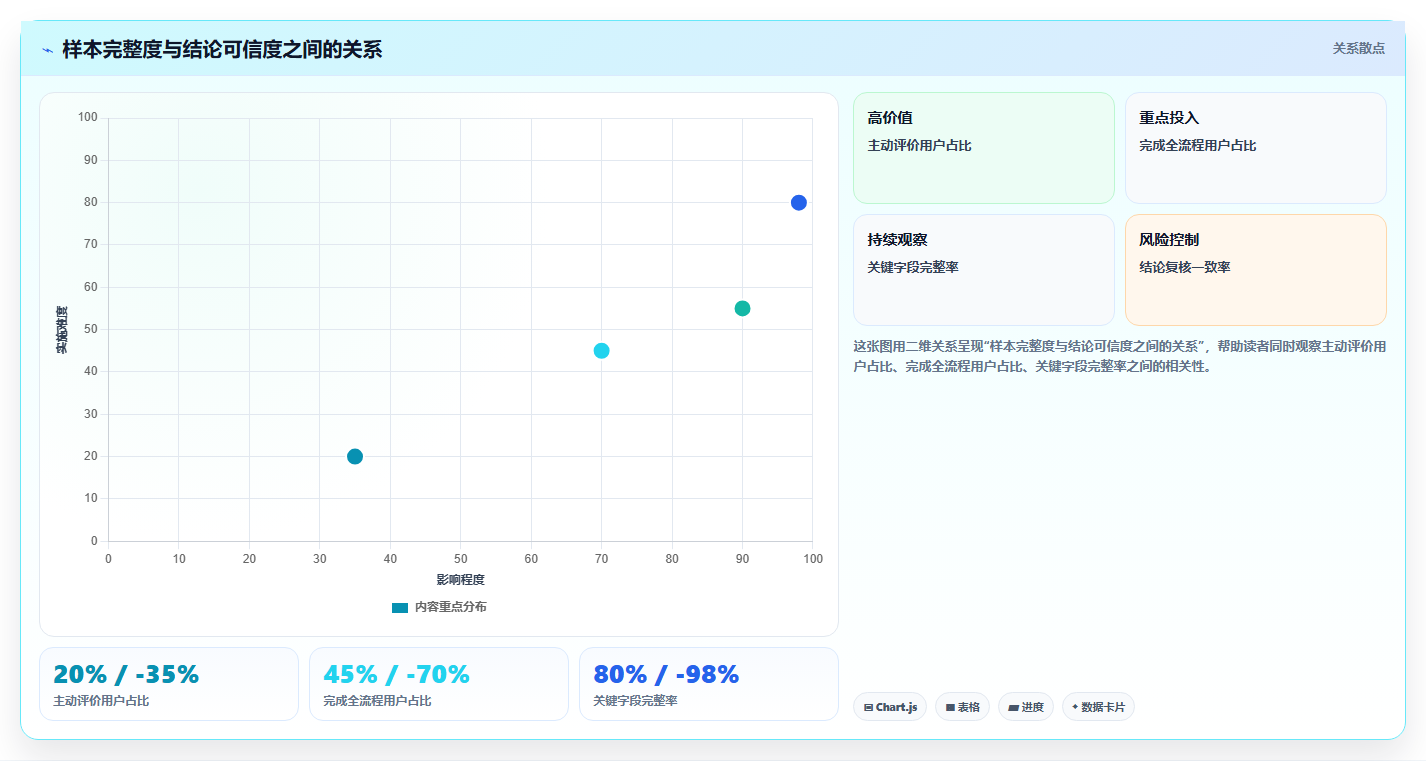
Task: Click the 45% / -70% stat card
Action: click(439, 684)
